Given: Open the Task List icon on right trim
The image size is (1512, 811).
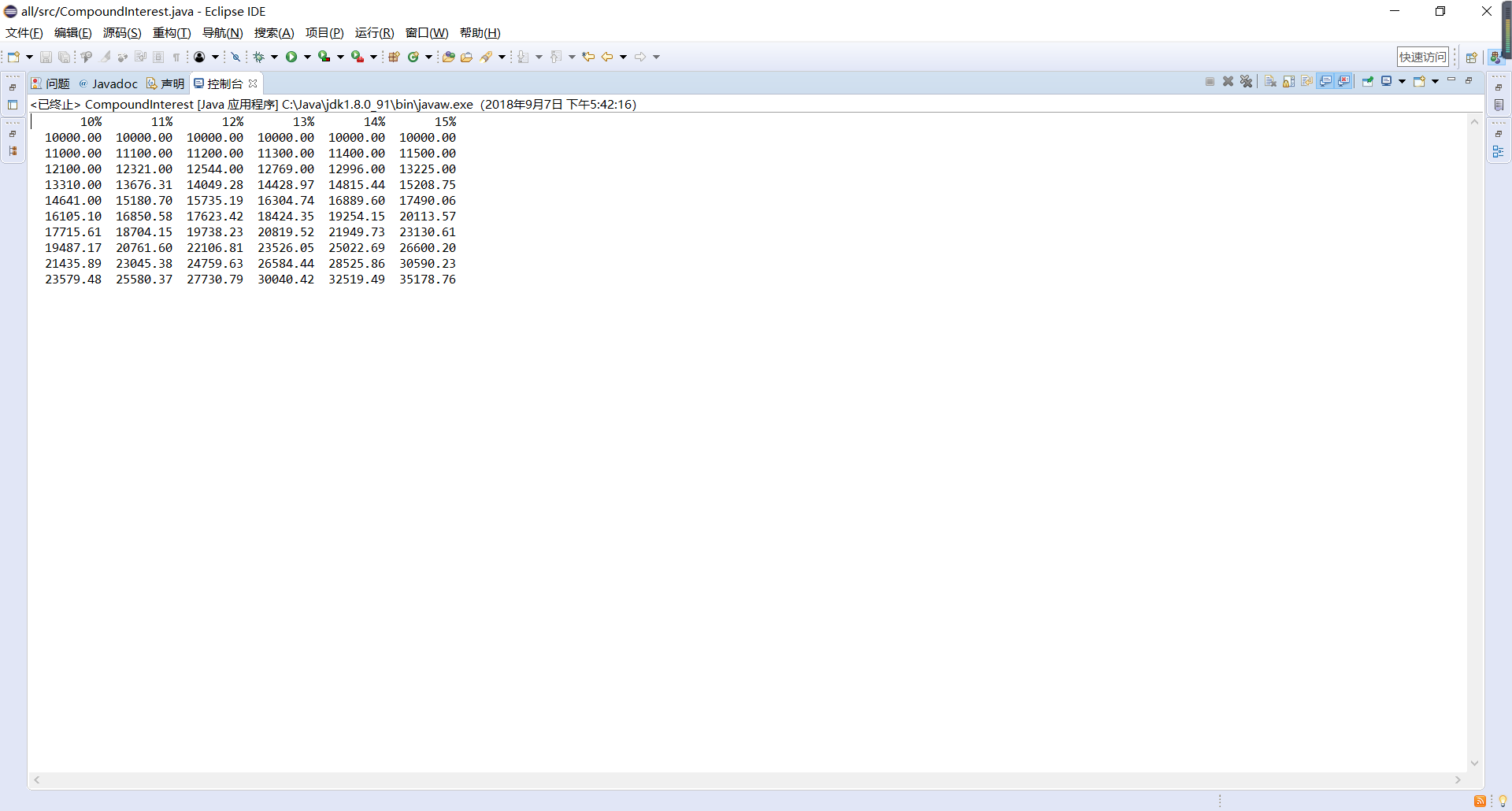Looking at the screenshot, I should pos(1499,105).
